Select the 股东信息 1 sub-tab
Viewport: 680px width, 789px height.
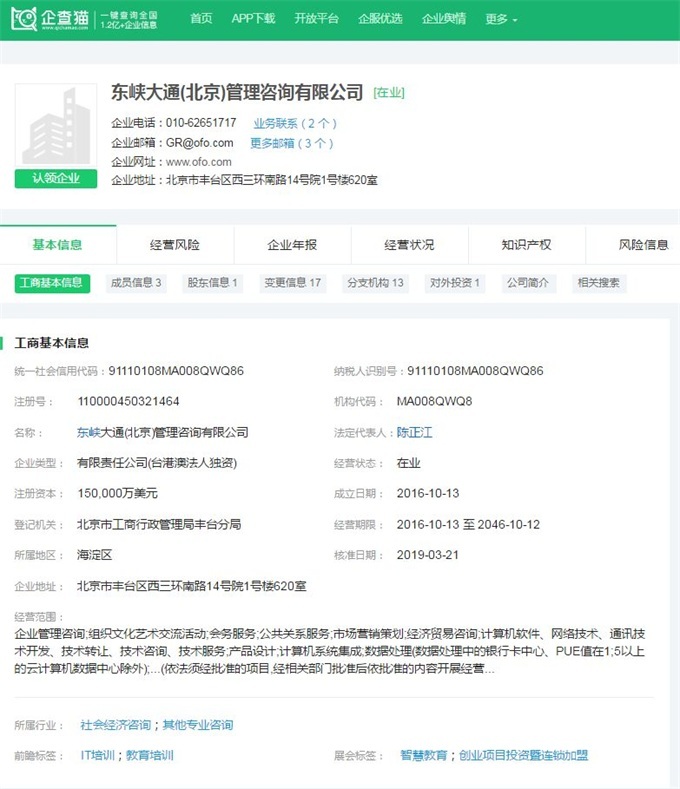tap(212, 283)
